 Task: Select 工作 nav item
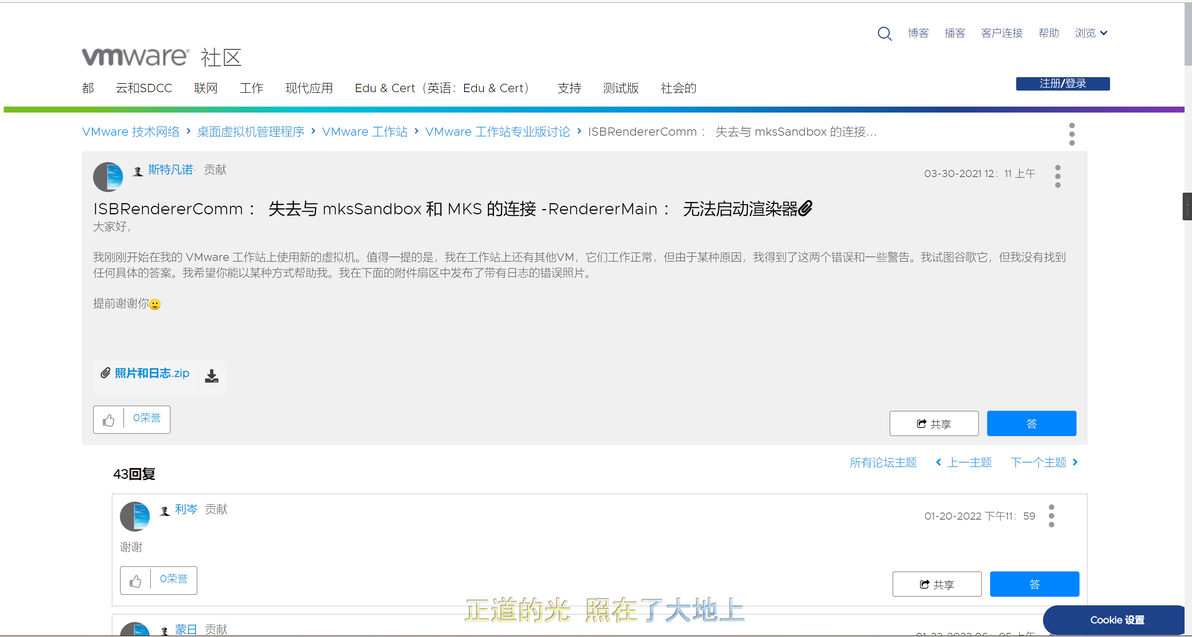252,88
